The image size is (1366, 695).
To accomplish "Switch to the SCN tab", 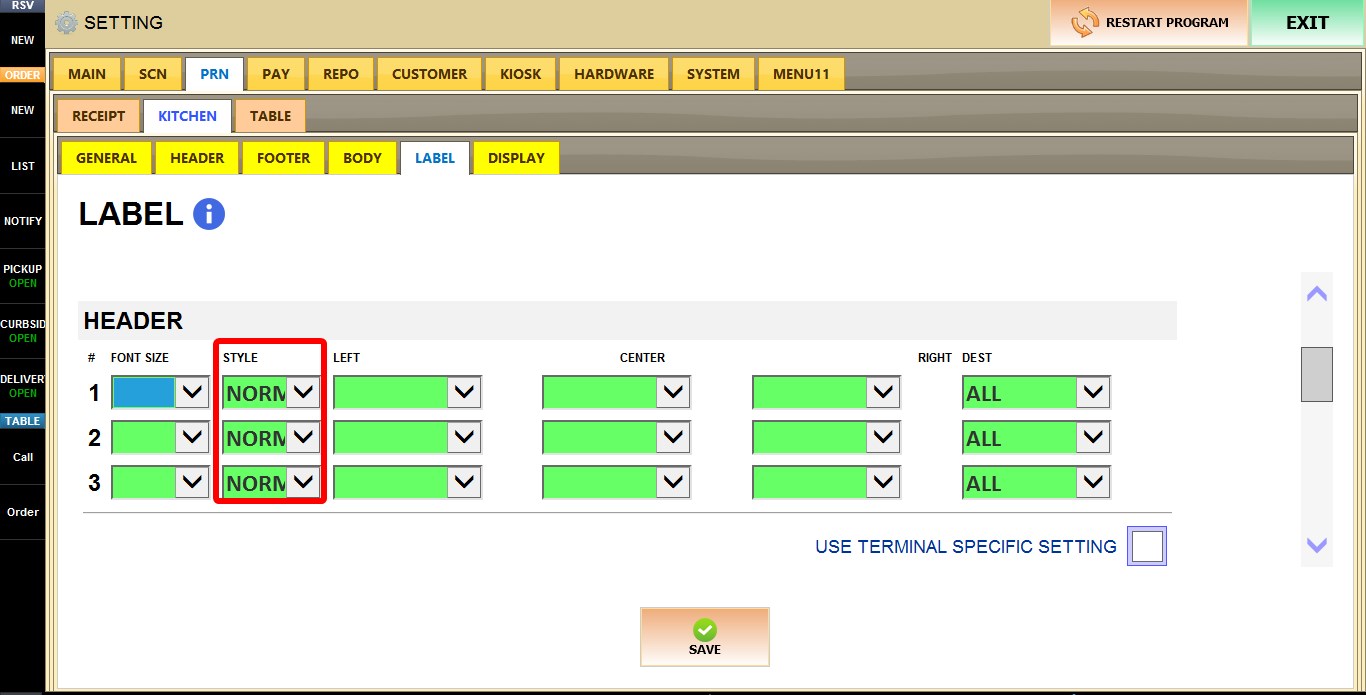I will (x=153, y=74).
